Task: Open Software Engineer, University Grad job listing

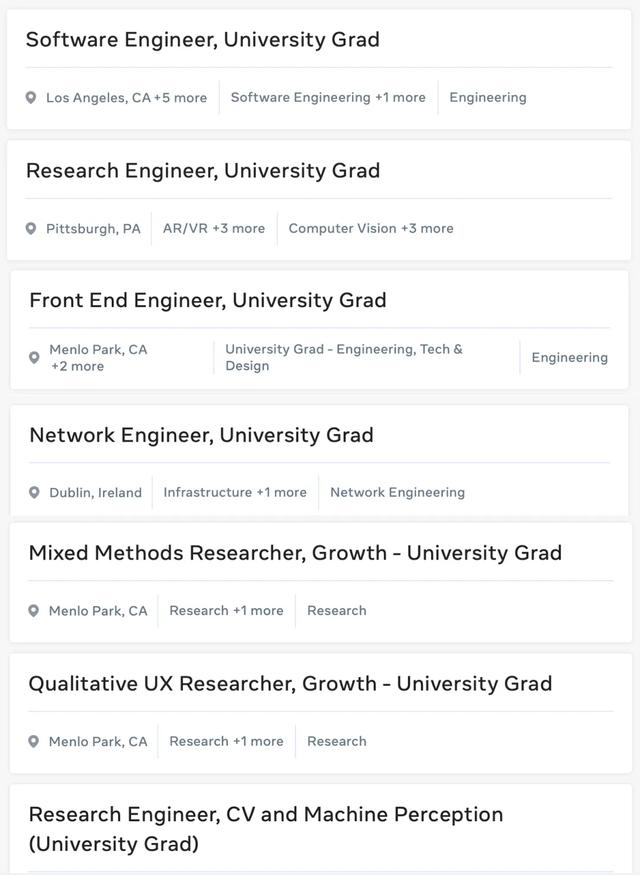Action: 202,40
